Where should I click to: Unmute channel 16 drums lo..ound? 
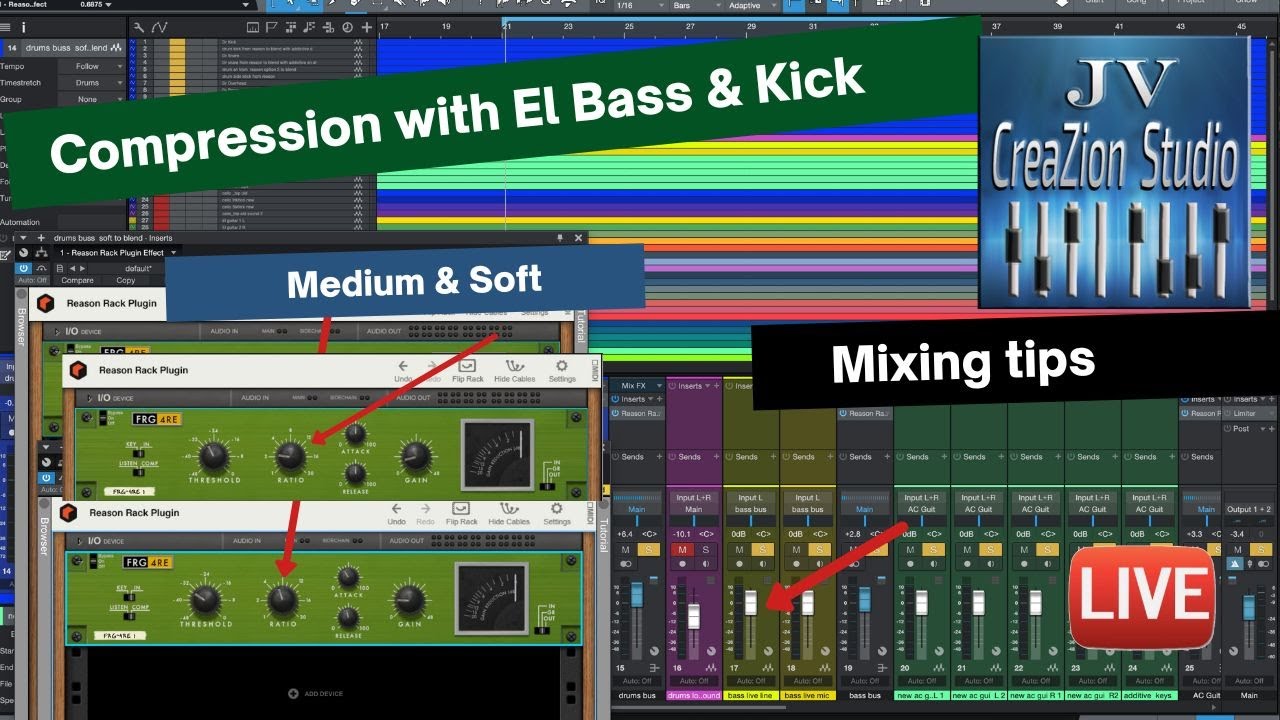683,549
